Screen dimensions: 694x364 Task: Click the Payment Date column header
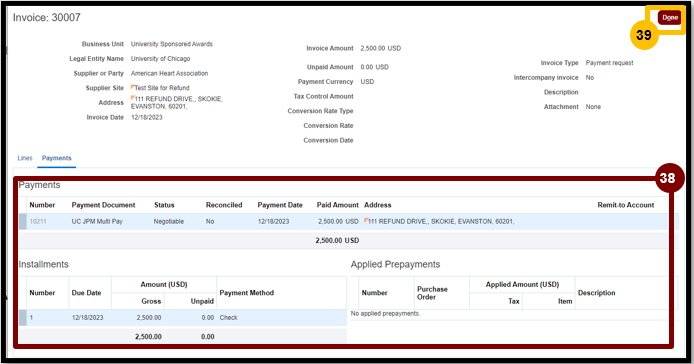pos(280,205)
